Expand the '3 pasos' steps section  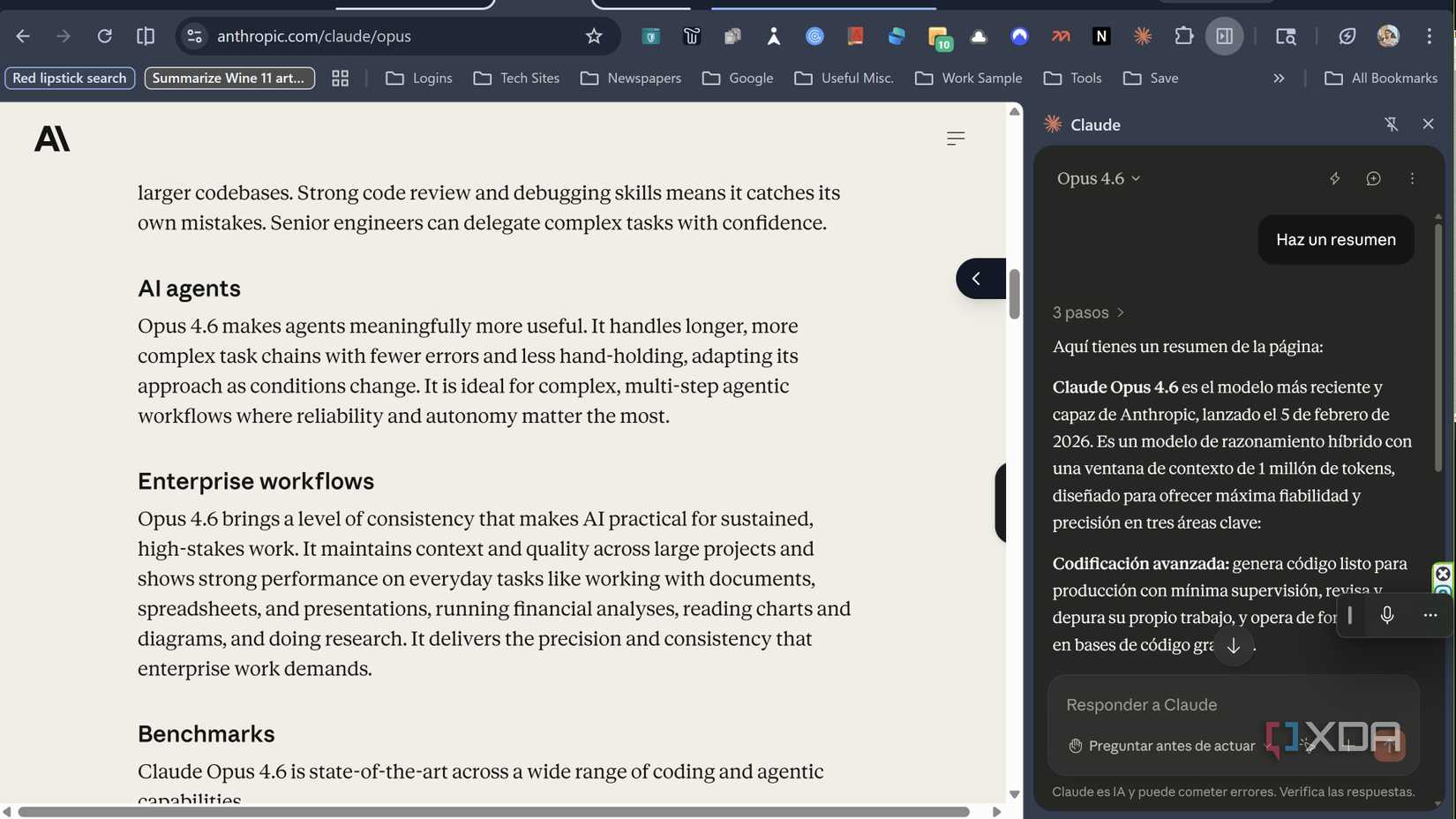pyautogui.click(x=1088, y=312)
